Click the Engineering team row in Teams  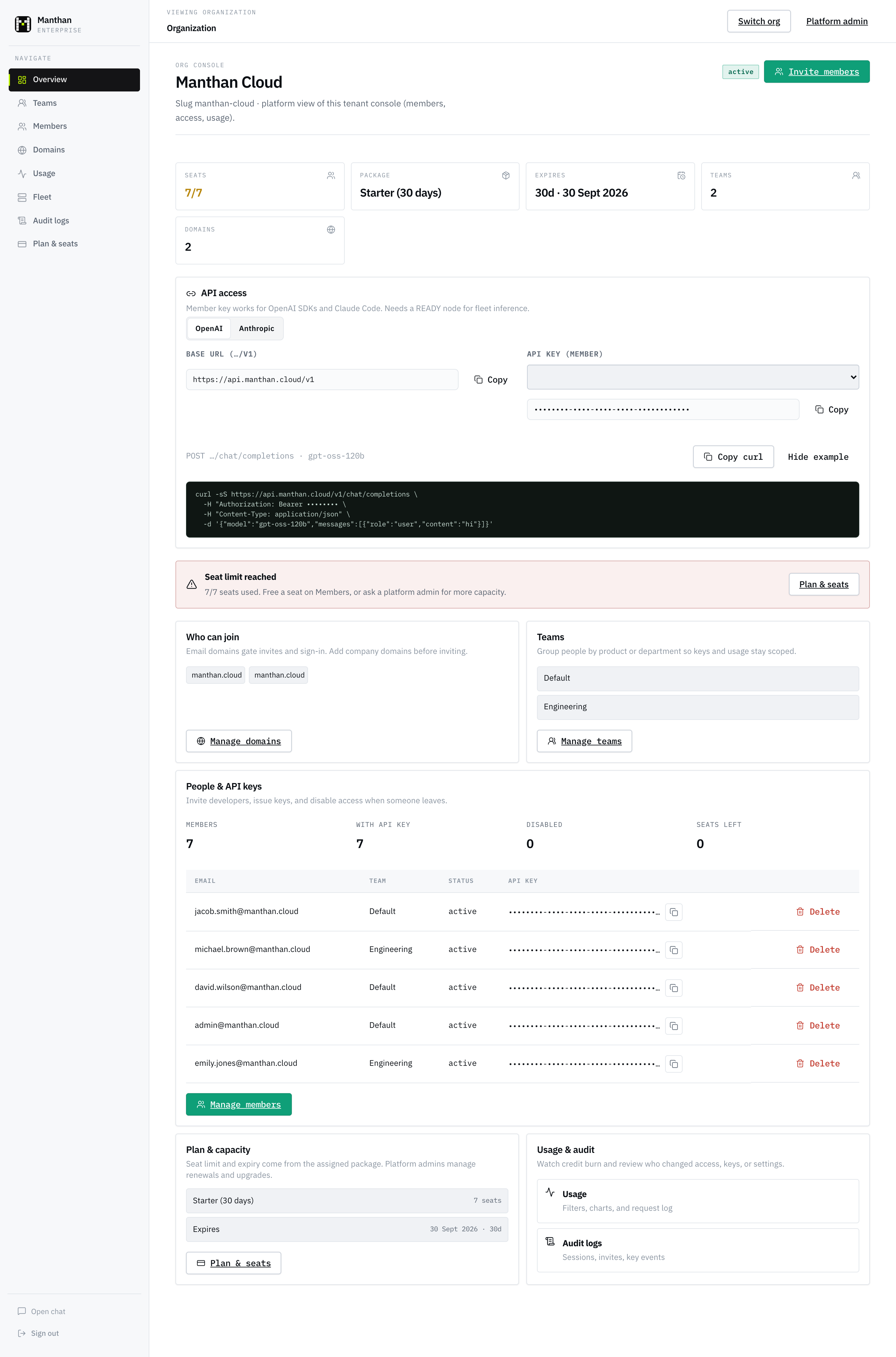pos(698,707)
